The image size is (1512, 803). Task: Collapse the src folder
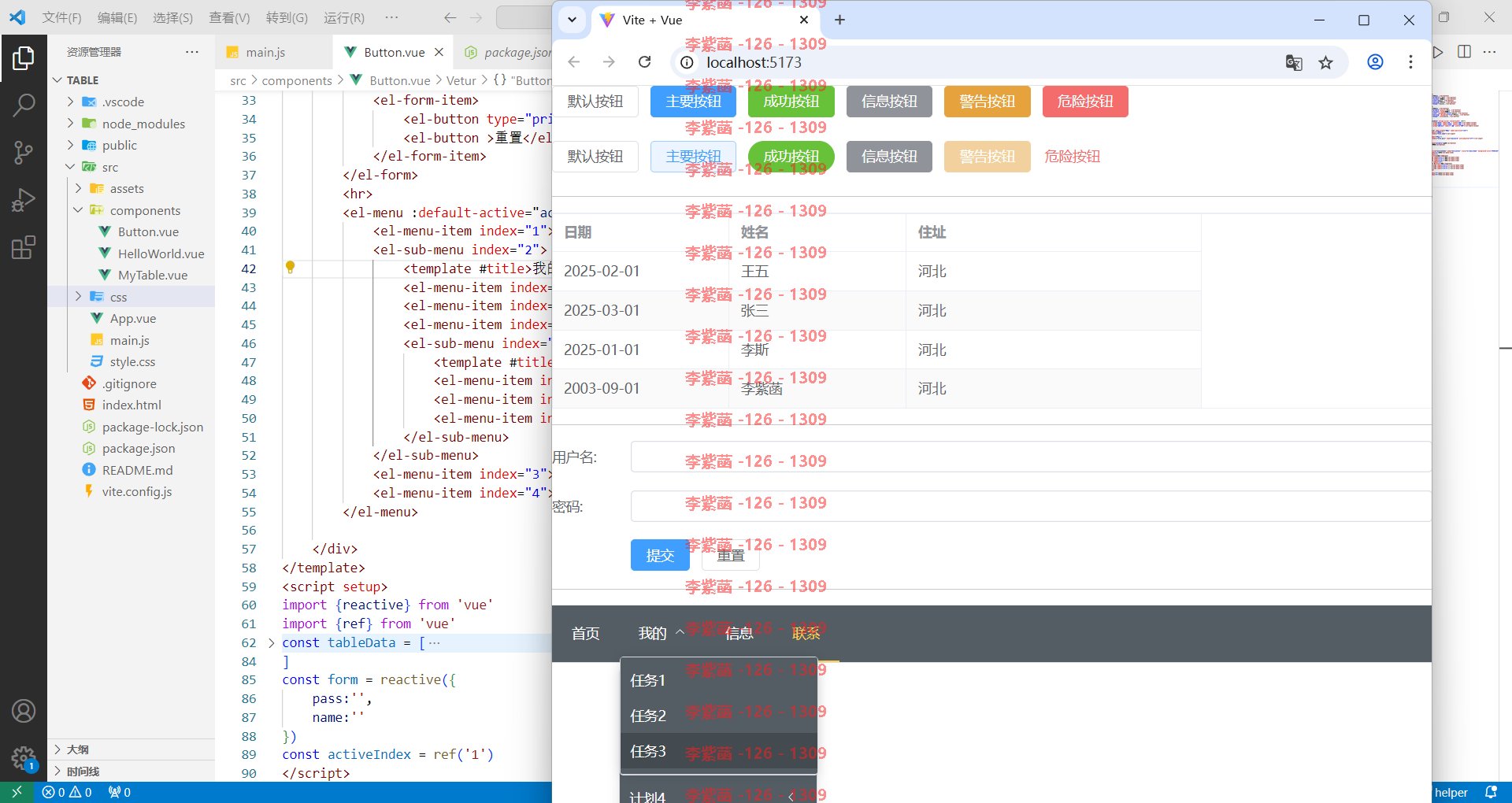(71, 167)
